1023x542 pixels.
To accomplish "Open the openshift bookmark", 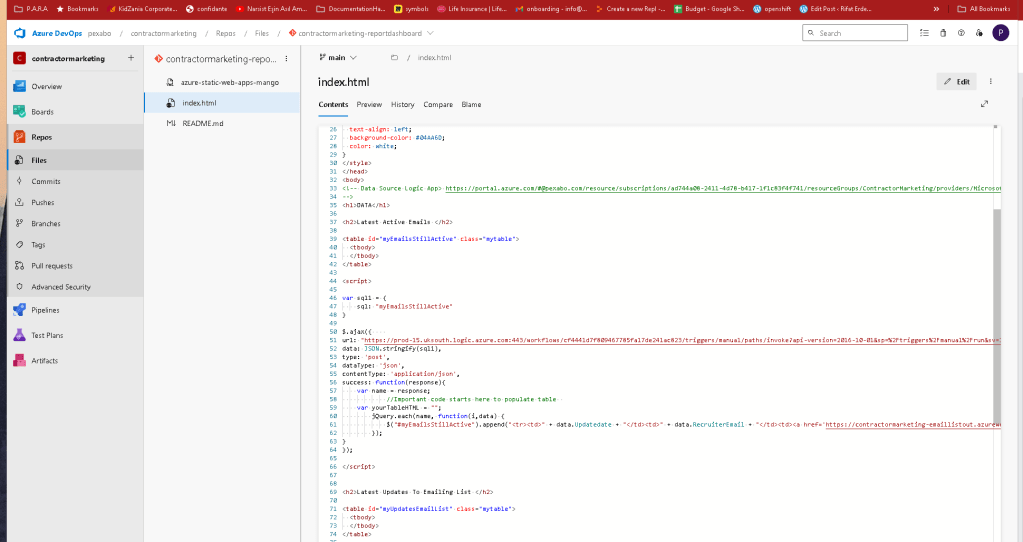I will tap(771, 9).
